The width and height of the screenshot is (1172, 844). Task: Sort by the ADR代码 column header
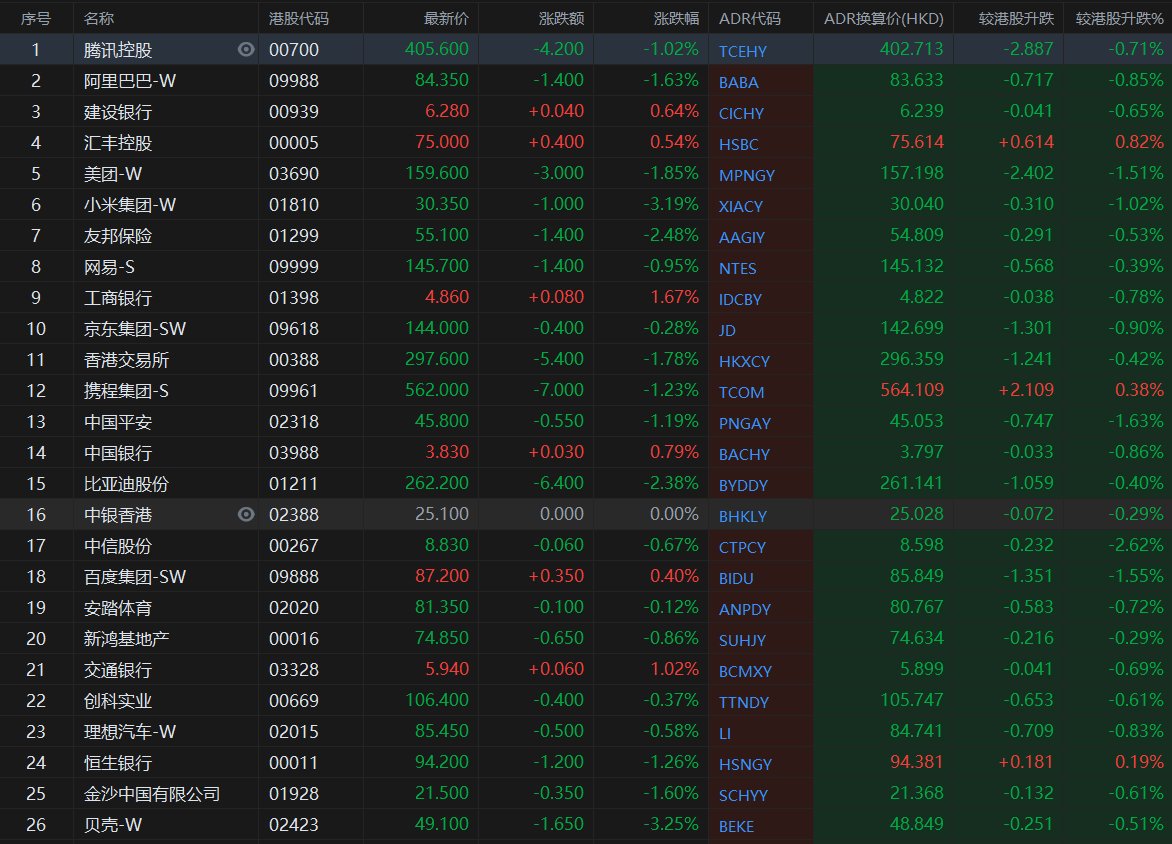coord(750,18)
